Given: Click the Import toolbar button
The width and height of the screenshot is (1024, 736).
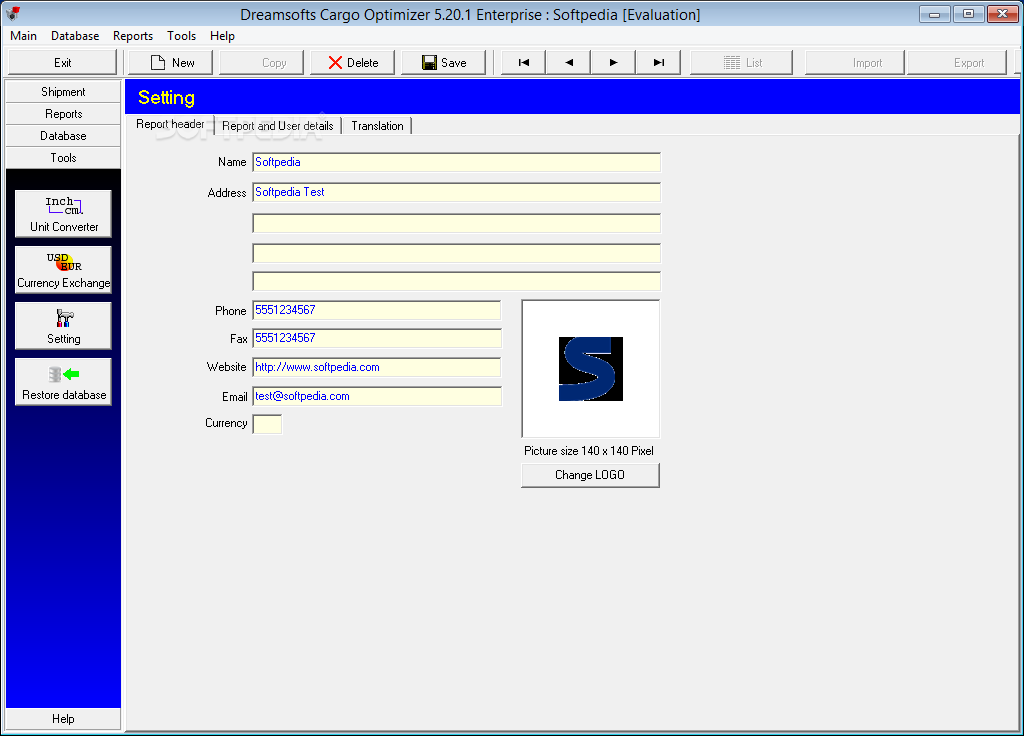Looking at the screenshot, I should click(x=855, y=63).
